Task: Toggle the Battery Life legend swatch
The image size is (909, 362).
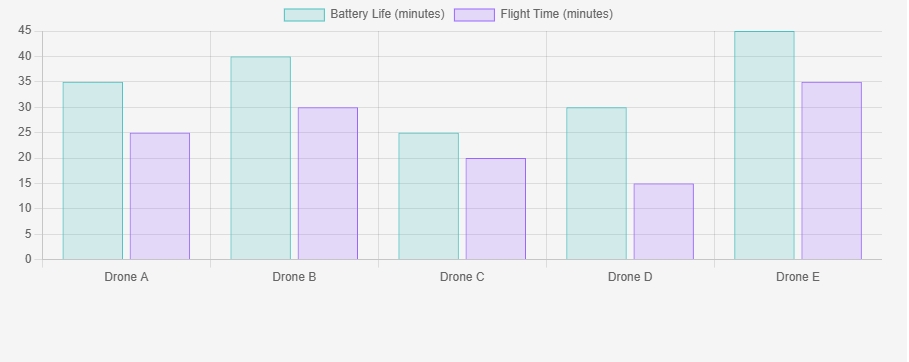Action: click(x=304, y=15)
